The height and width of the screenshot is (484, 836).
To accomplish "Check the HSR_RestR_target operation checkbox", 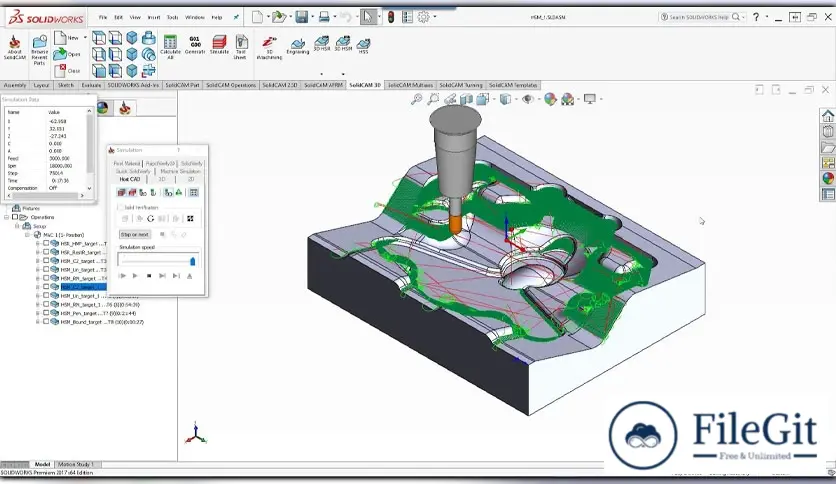I will [x=46, y=252].
